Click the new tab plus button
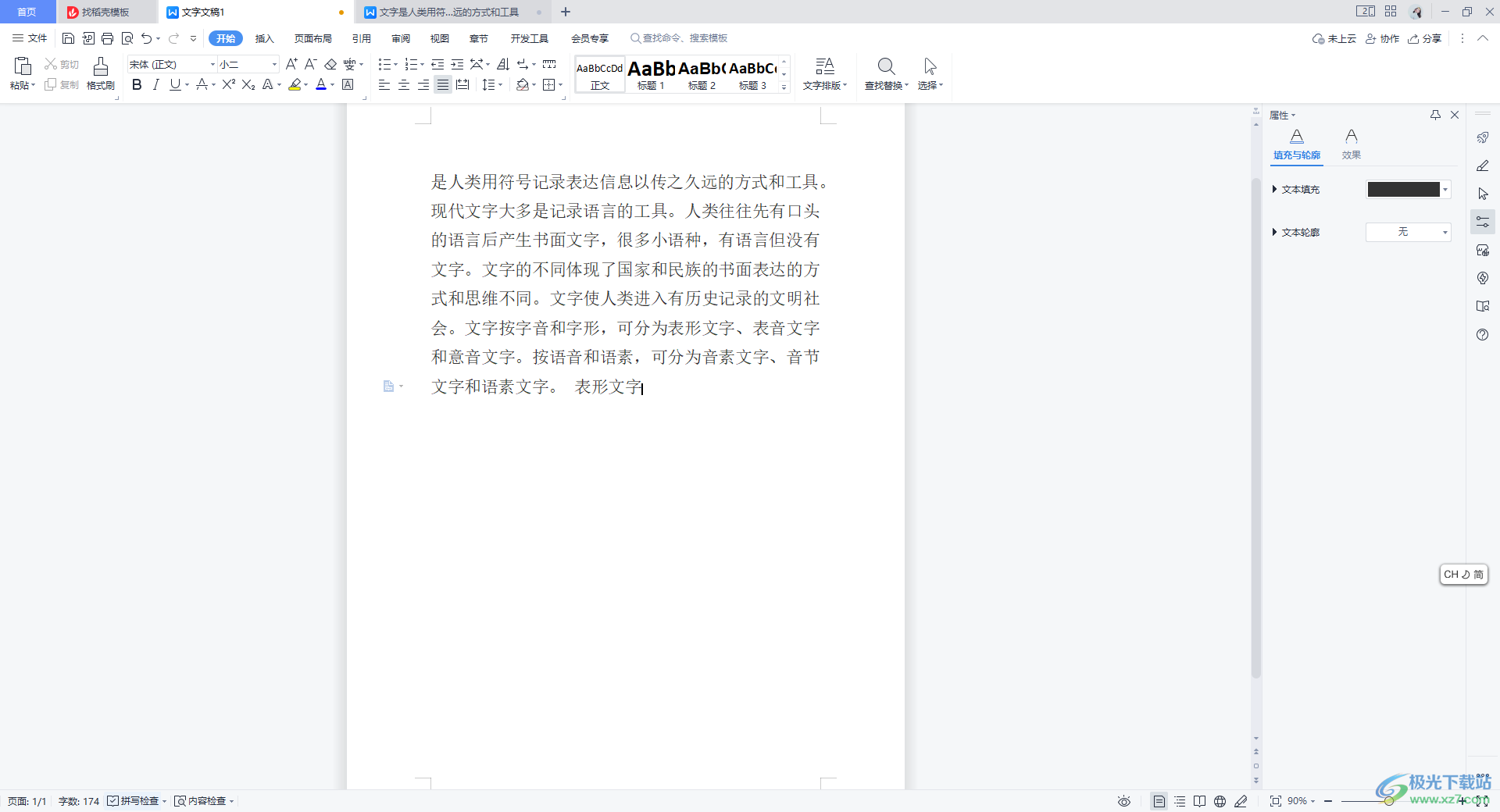 (566, 12)
